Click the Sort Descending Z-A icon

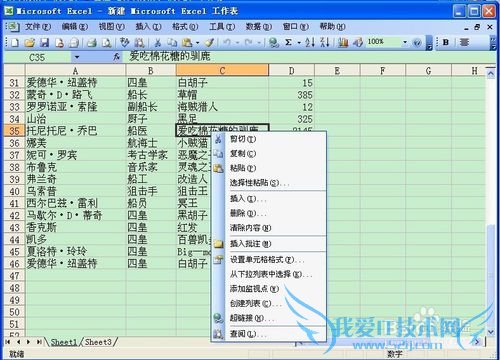click(325, 42)
